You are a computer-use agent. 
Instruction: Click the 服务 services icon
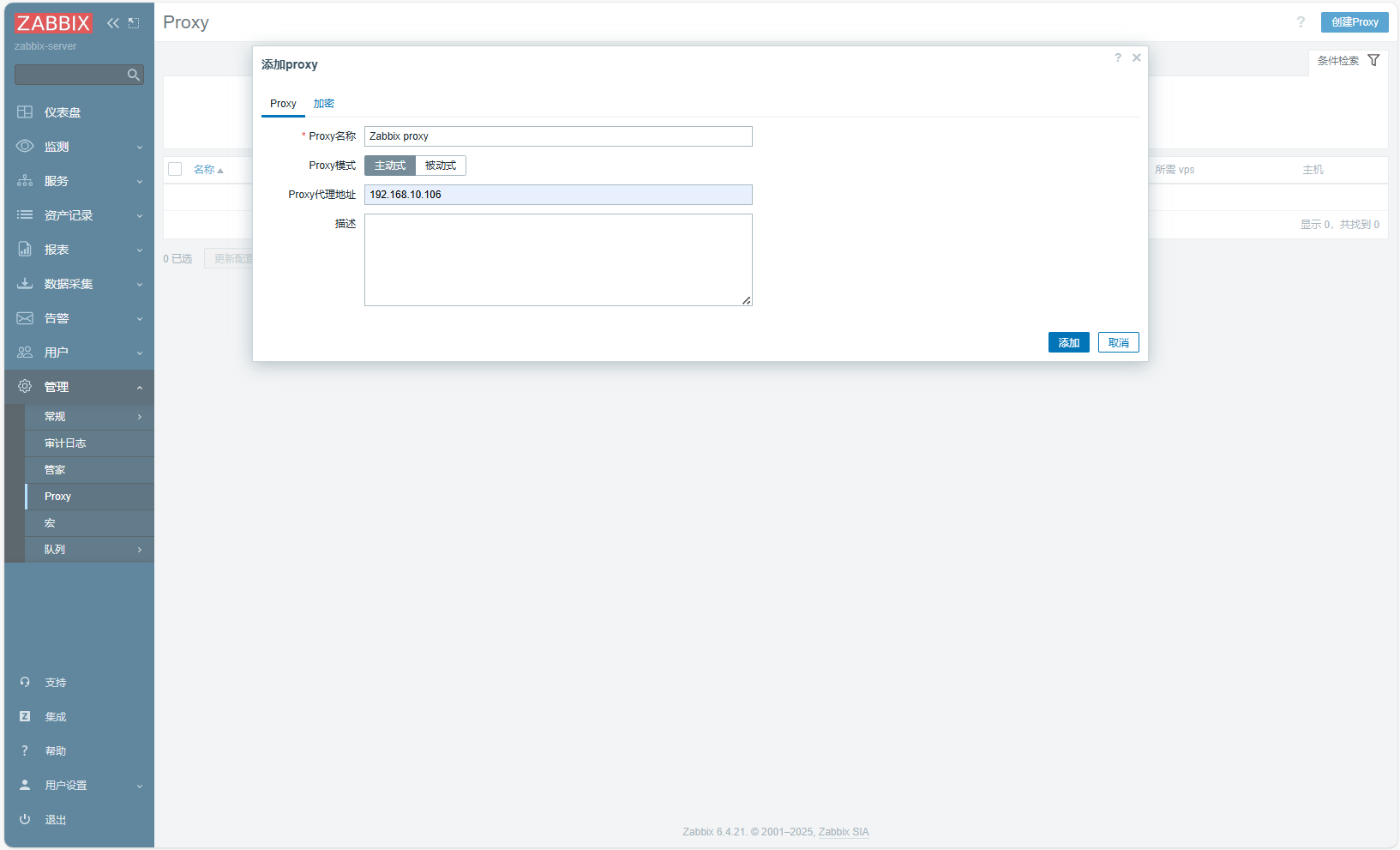click(25, 181)
